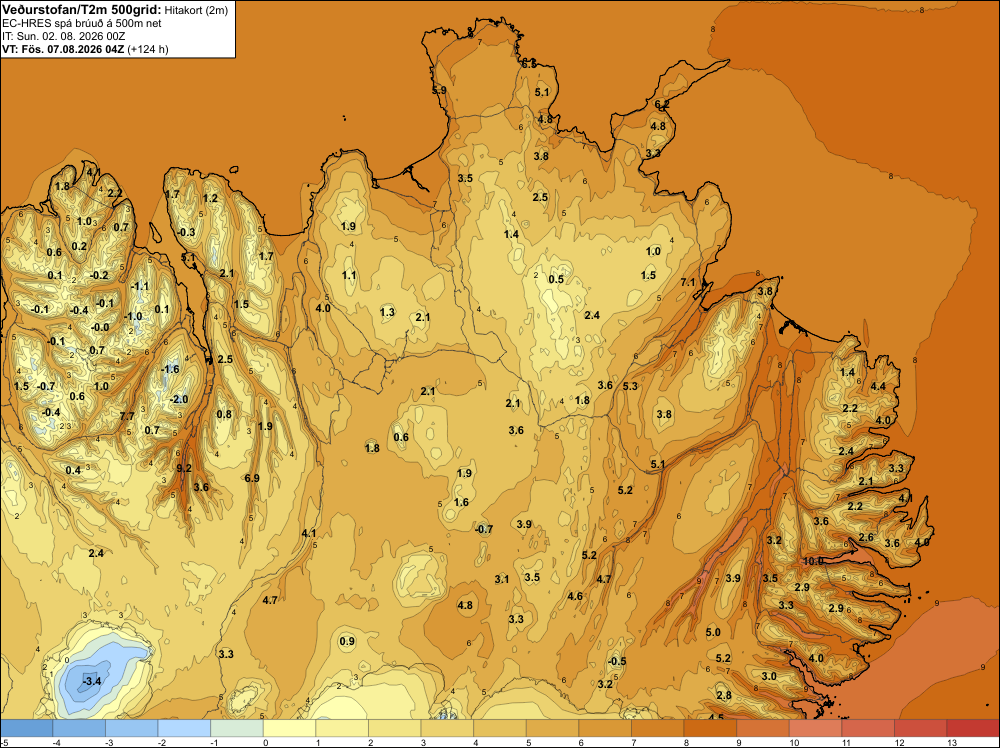Click the 4.4 temperature label on the east coast
This screenshot has height=748, width=1000.
click(878, 386)
